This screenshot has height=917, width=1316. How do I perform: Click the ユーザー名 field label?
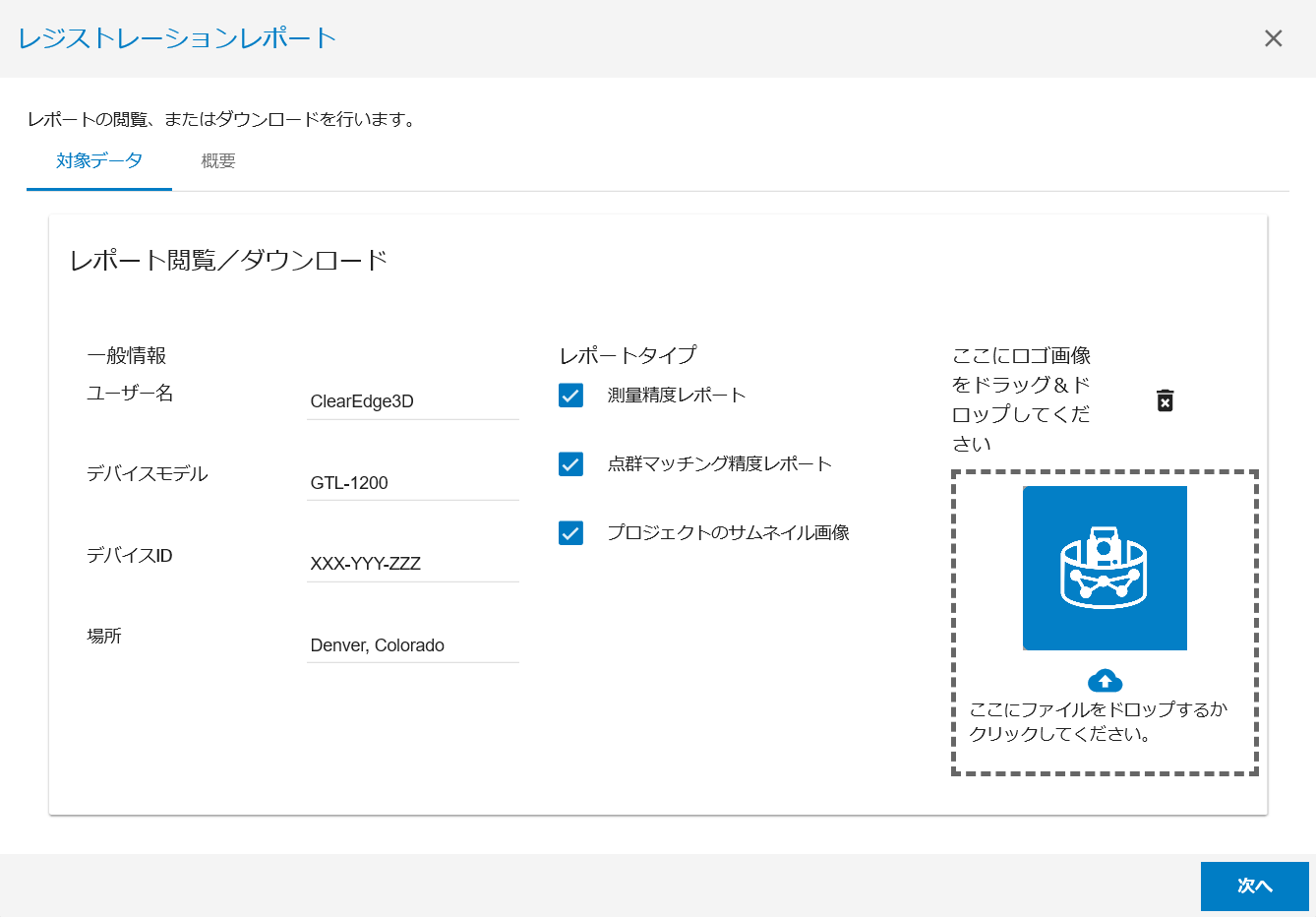click(x=130, y=394)
